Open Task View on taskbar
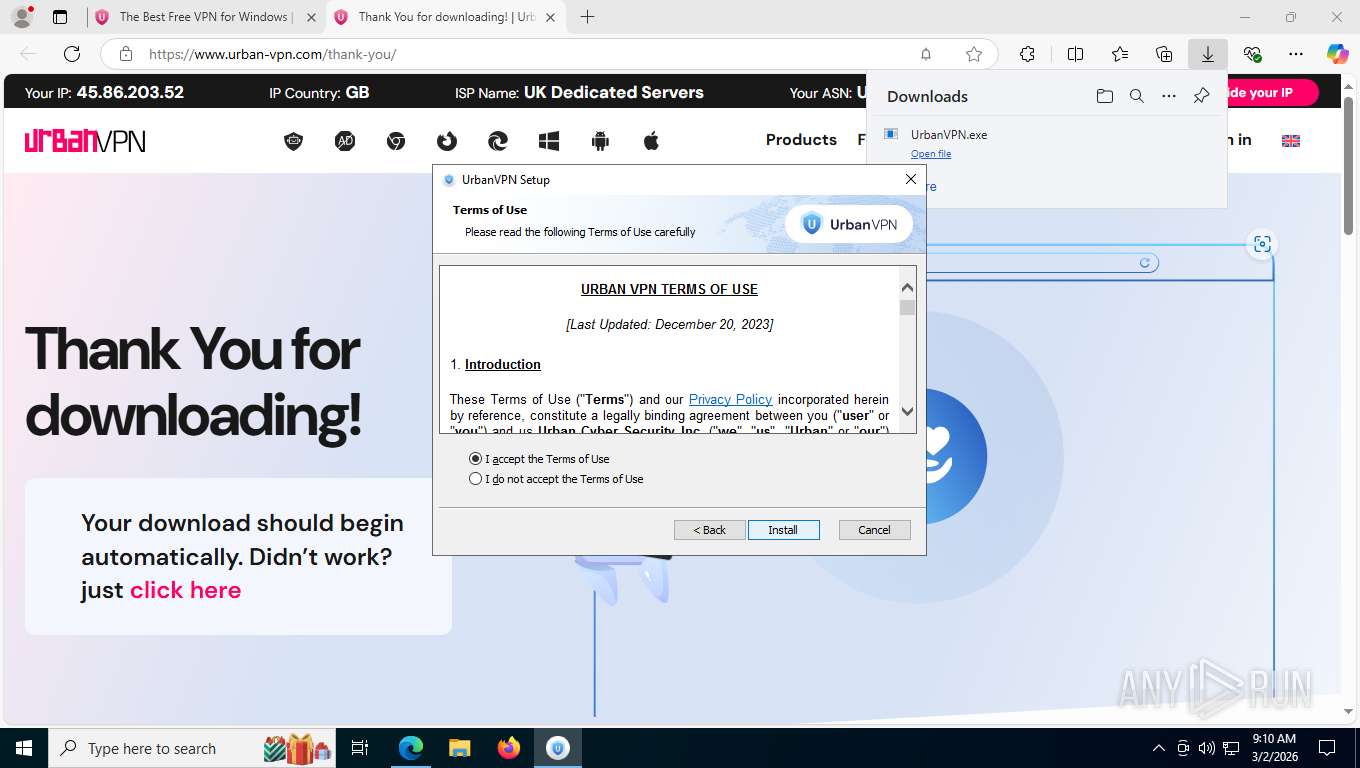The height and width of the screenshot is (768, 1360). (360, 748)
